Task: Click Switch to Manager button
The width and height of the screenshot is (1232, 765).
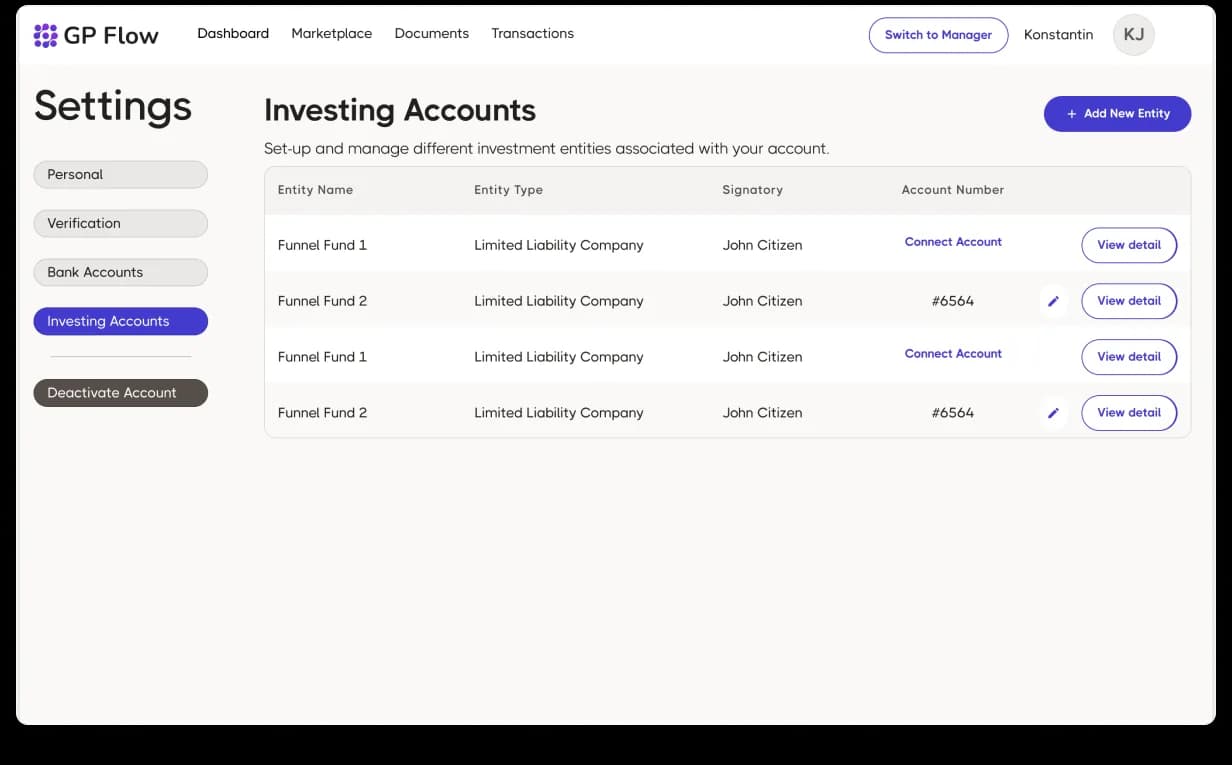Action: [x=938, y=35]
